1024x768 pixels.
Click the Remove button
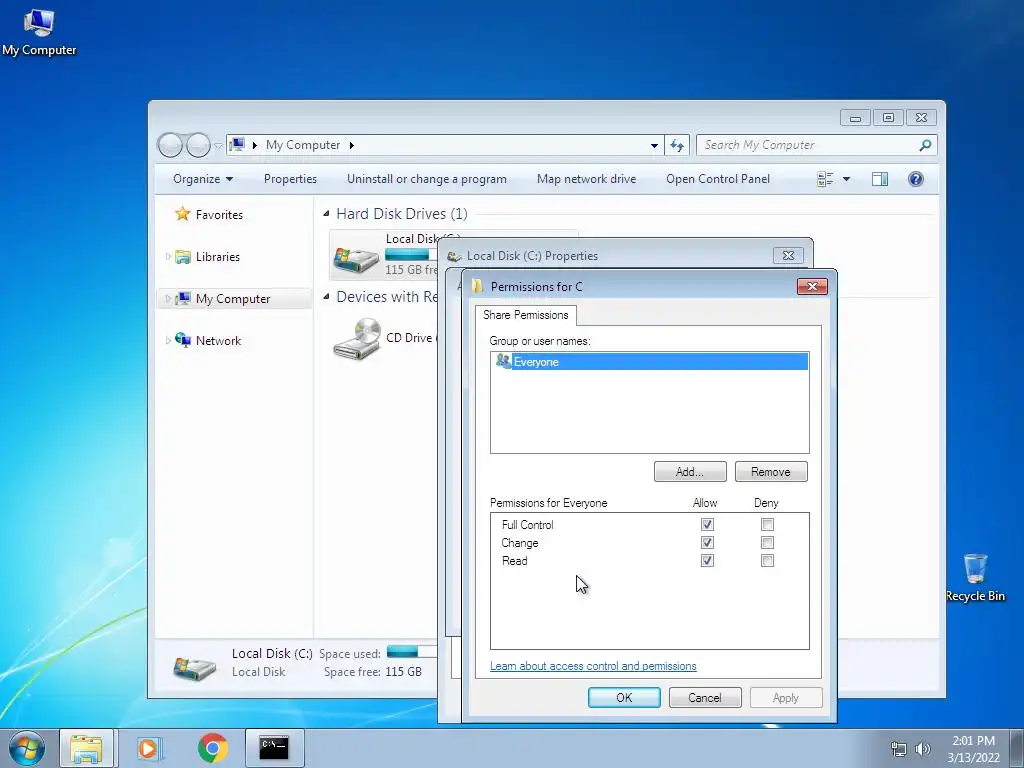point(771,472)
